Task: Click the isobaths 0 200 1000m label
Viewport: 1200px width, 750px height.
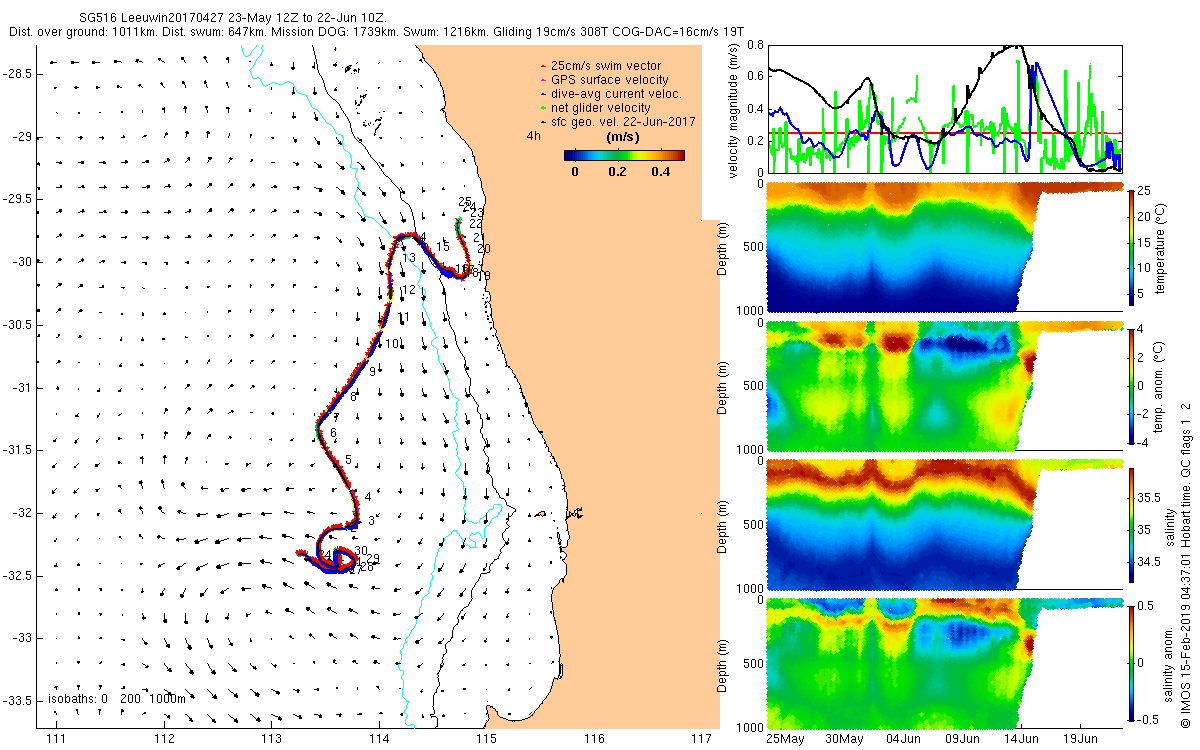Action: pyautogui.click(x=117, y=699)
